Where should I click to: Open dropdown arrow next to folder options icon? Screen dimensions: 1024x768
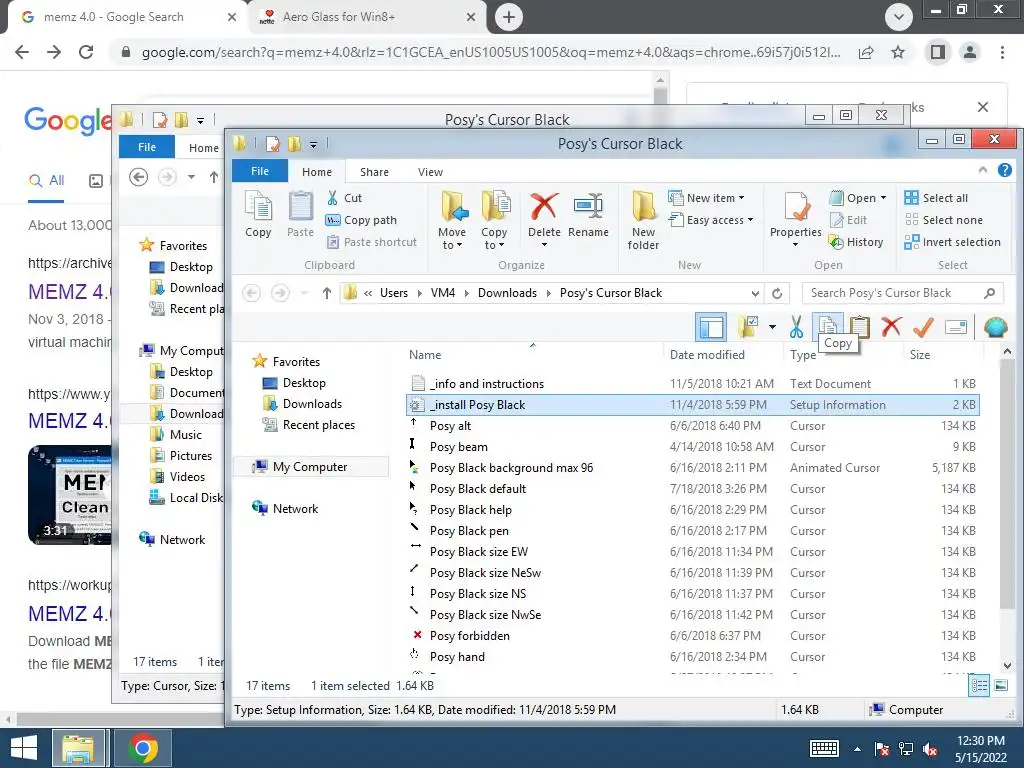click(x=772, y=327)
